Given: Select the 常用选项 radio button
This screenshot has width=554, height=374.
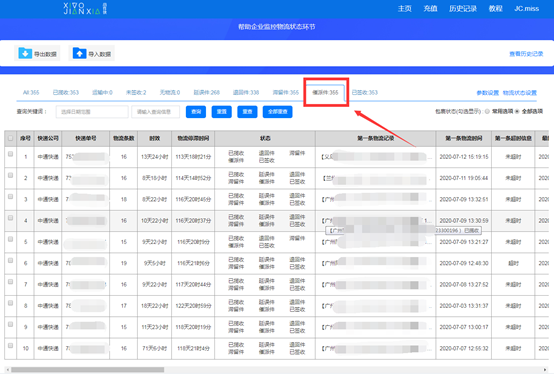Looking at the screenshot, I should pos(487,112).
